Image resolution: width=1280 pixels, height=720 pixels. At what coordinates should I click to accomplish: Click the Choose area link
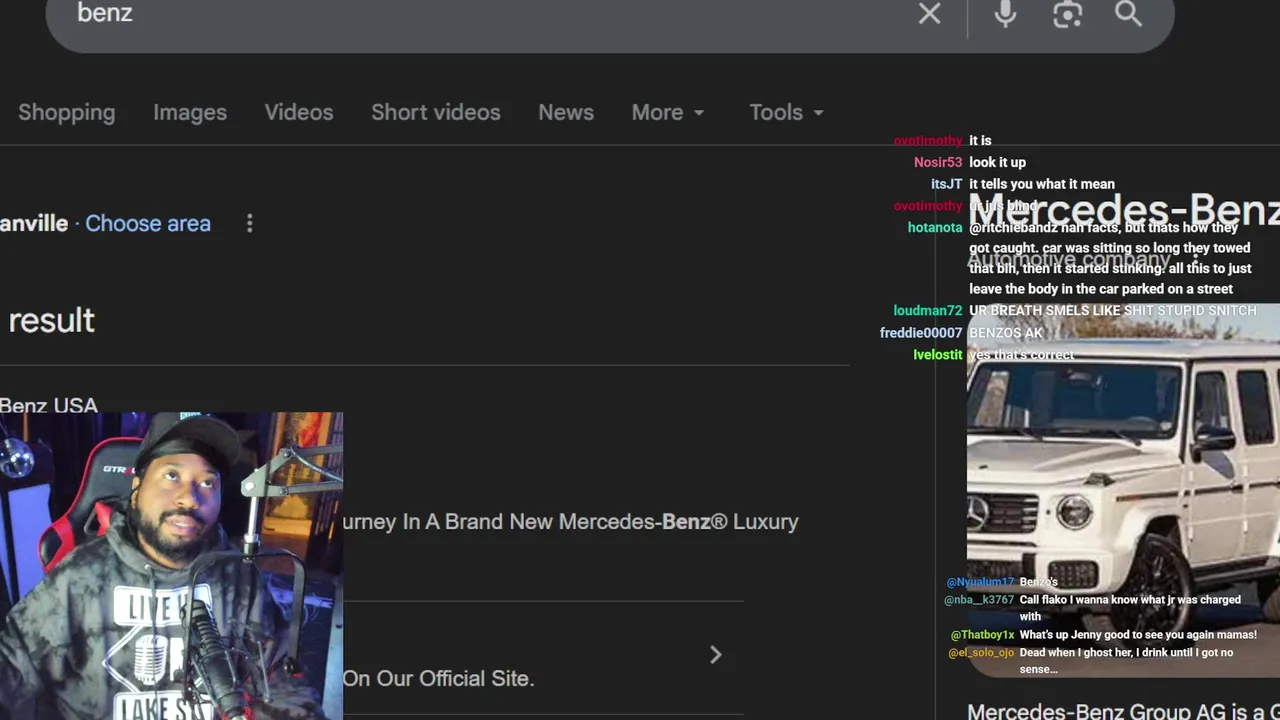coord(148,223)
